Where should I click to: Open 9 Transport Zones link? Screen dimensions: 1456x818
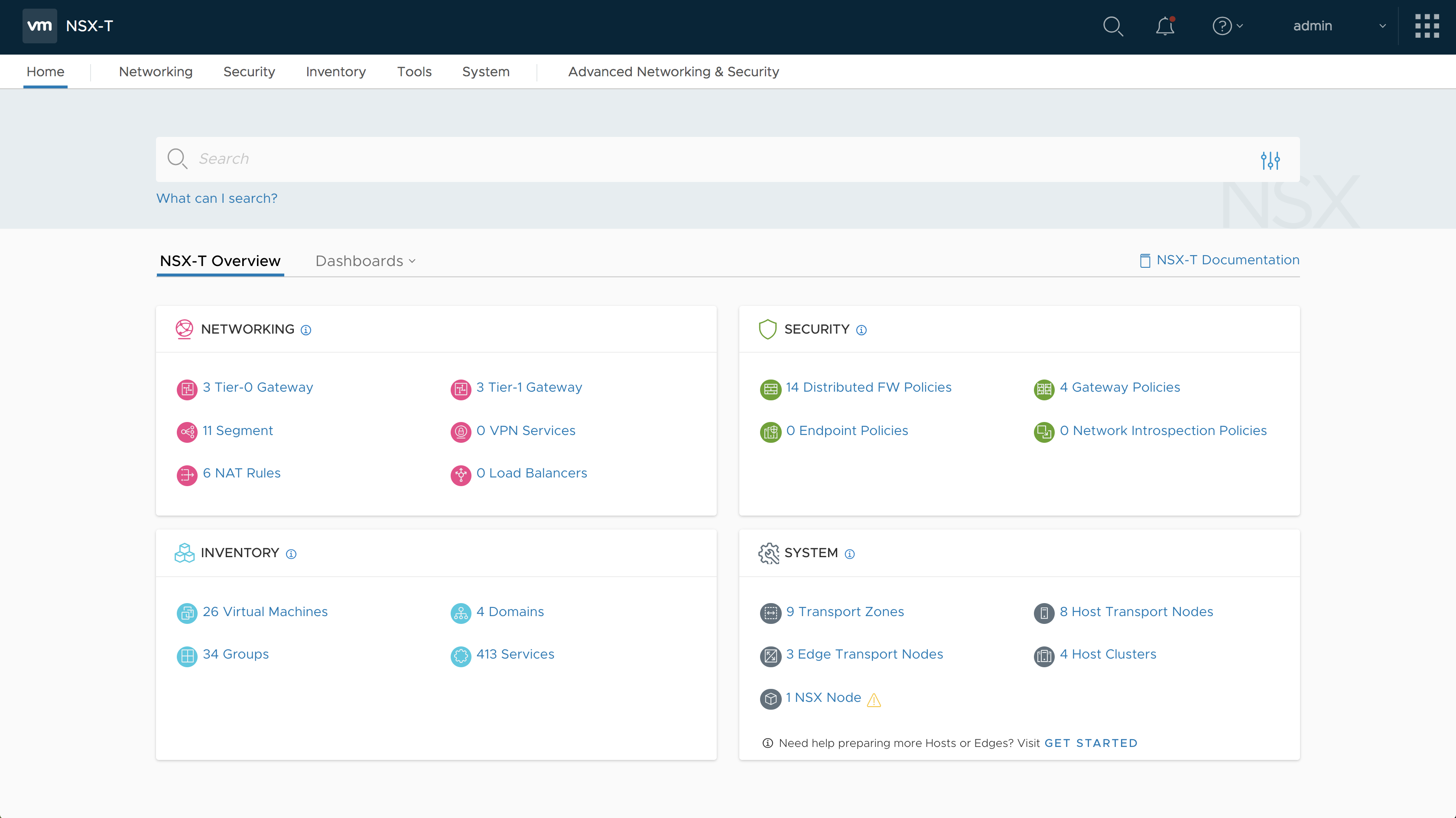[x=845, y=612]
